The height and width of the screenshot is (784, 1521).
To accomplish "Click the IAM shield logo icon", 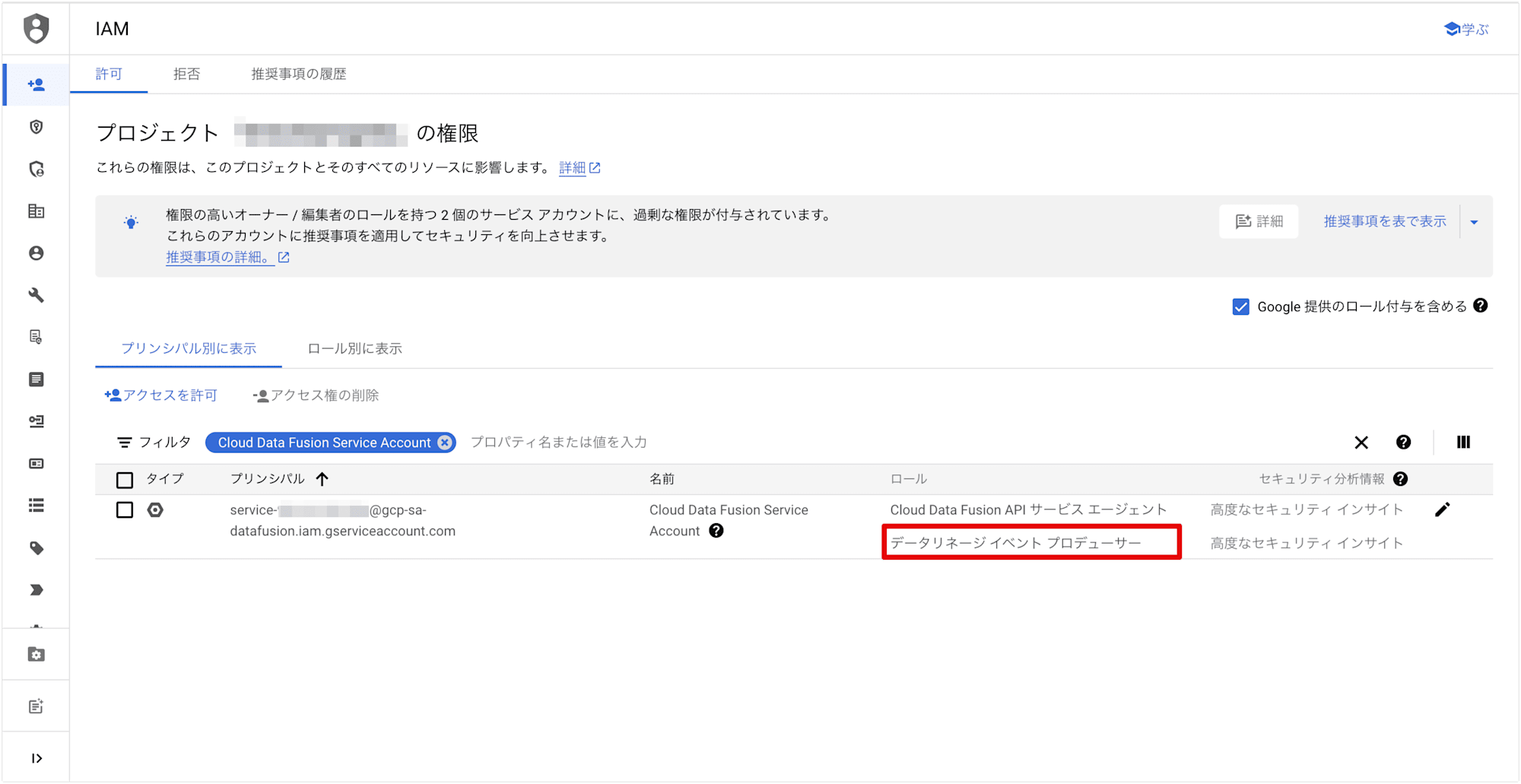I will tap(36, 29).
